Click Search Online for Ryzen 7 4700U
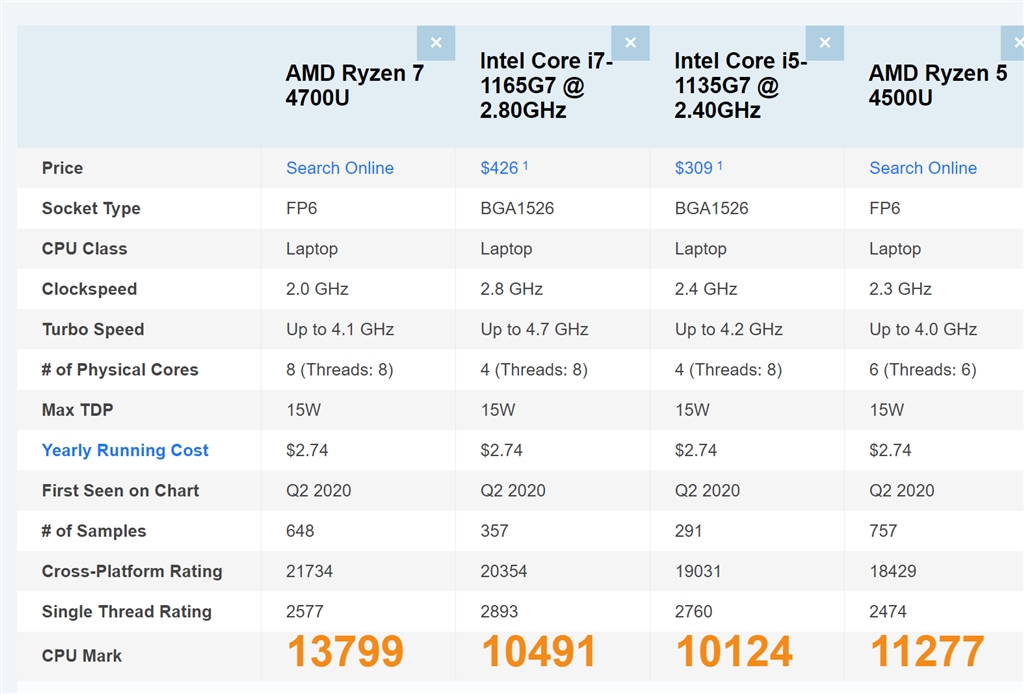Viewport: 1024px width, 694px height. 340,168
